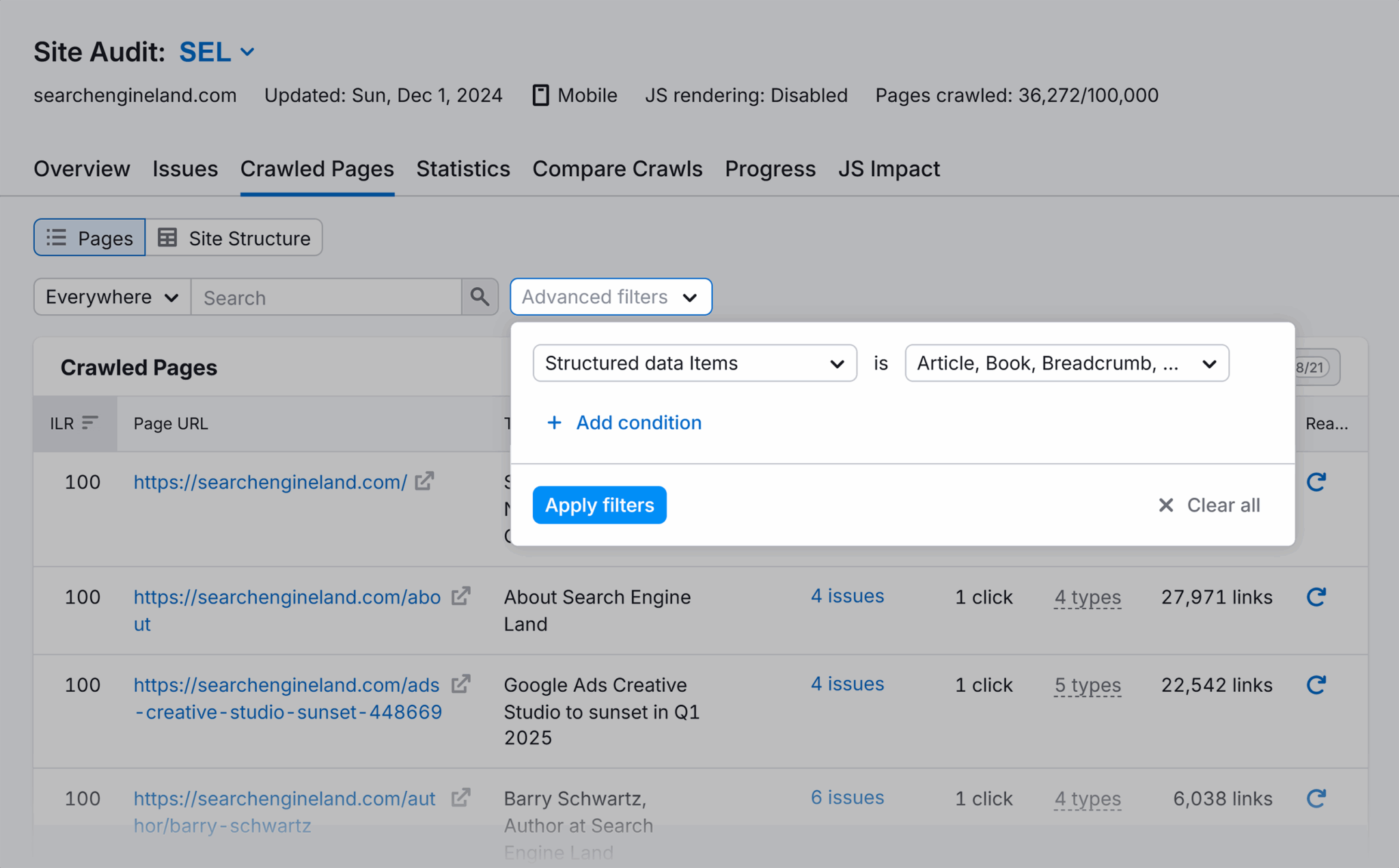This screenshot has height=868, width=1399.
Task: Recrawl the About page using its refresh icon
Action: click(x=1315, y=596)
